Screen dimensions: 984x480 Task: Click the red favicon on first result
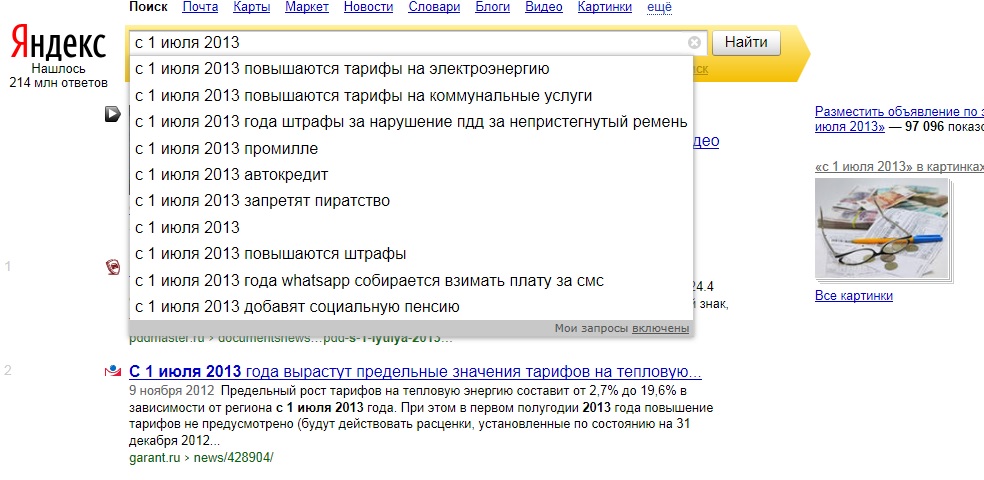[114, 267]
